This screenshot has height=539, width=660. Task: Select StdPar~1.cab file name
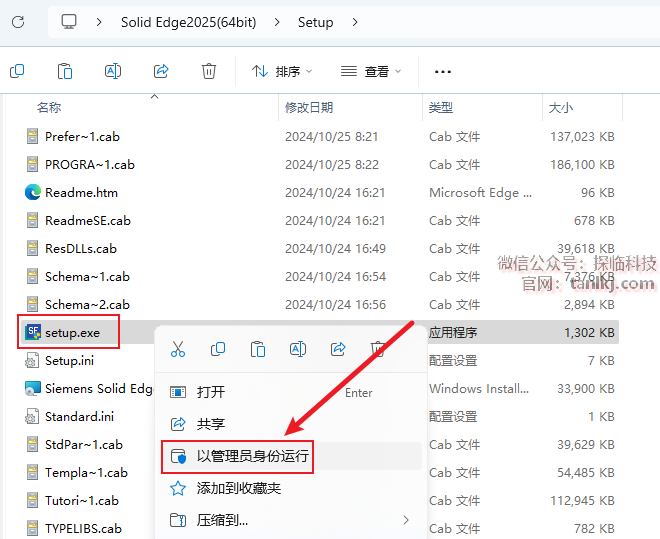click(x=84, y=444)
